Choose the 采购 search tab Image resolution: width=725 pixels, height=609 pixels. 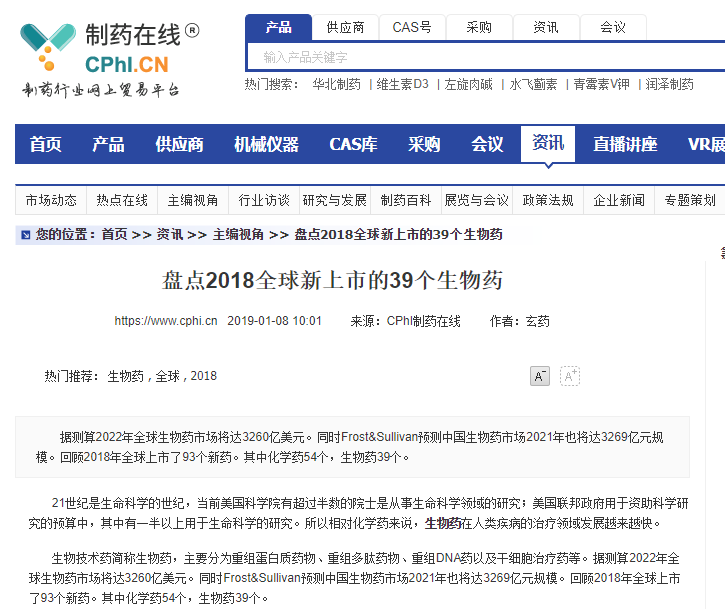click(479, 27)
